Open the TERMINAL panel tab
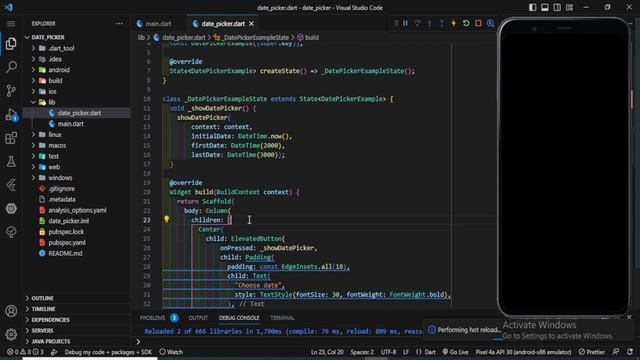640x360 pixels. coord(282,318)
